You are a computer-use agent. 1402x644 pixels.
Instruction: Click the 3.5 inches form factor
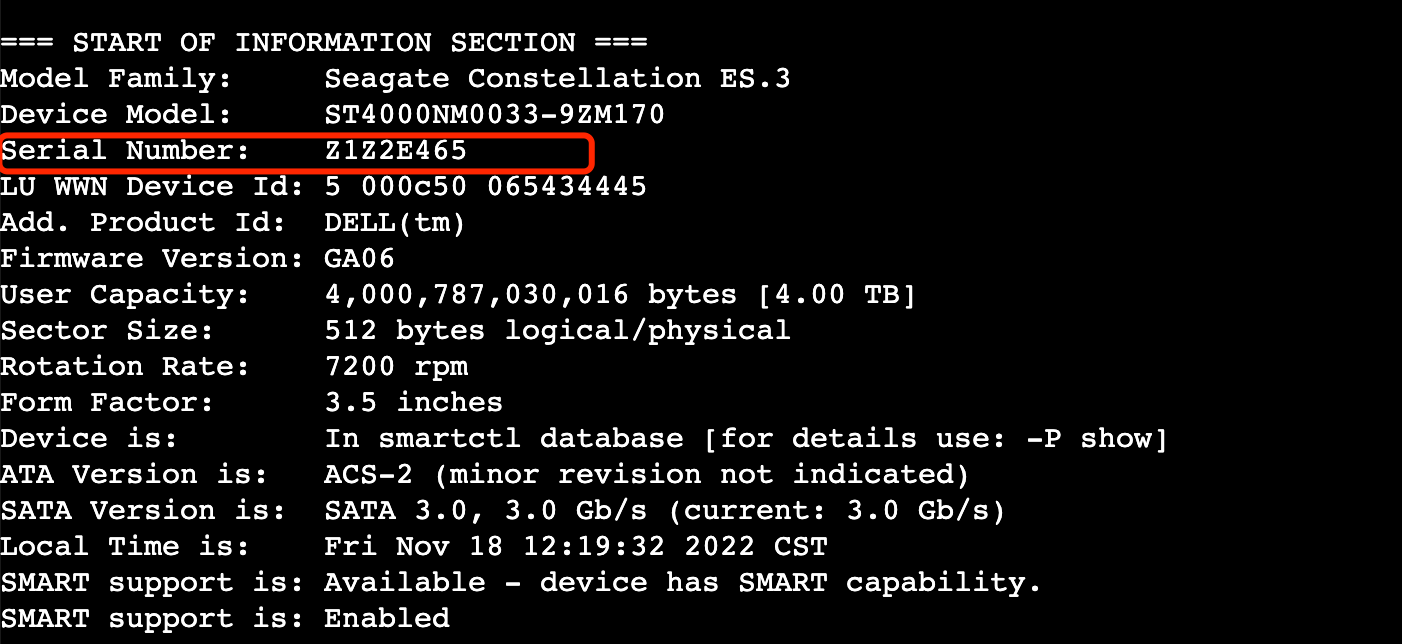pyautogui.click(x=414, y=403)
